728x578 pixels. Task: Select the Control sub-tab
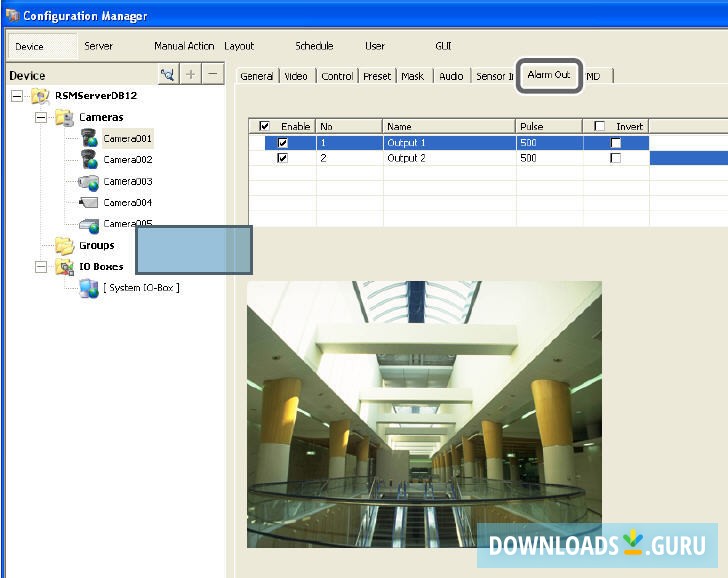coord(337,76)
